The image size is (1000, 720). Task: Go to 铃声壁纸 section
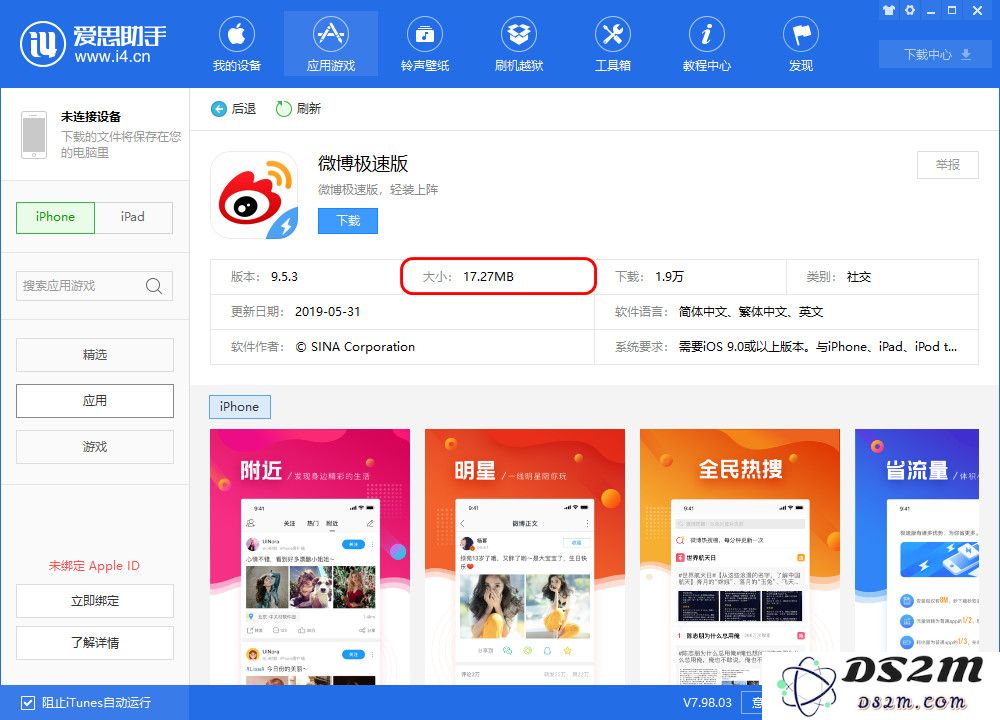click(425, 44)
